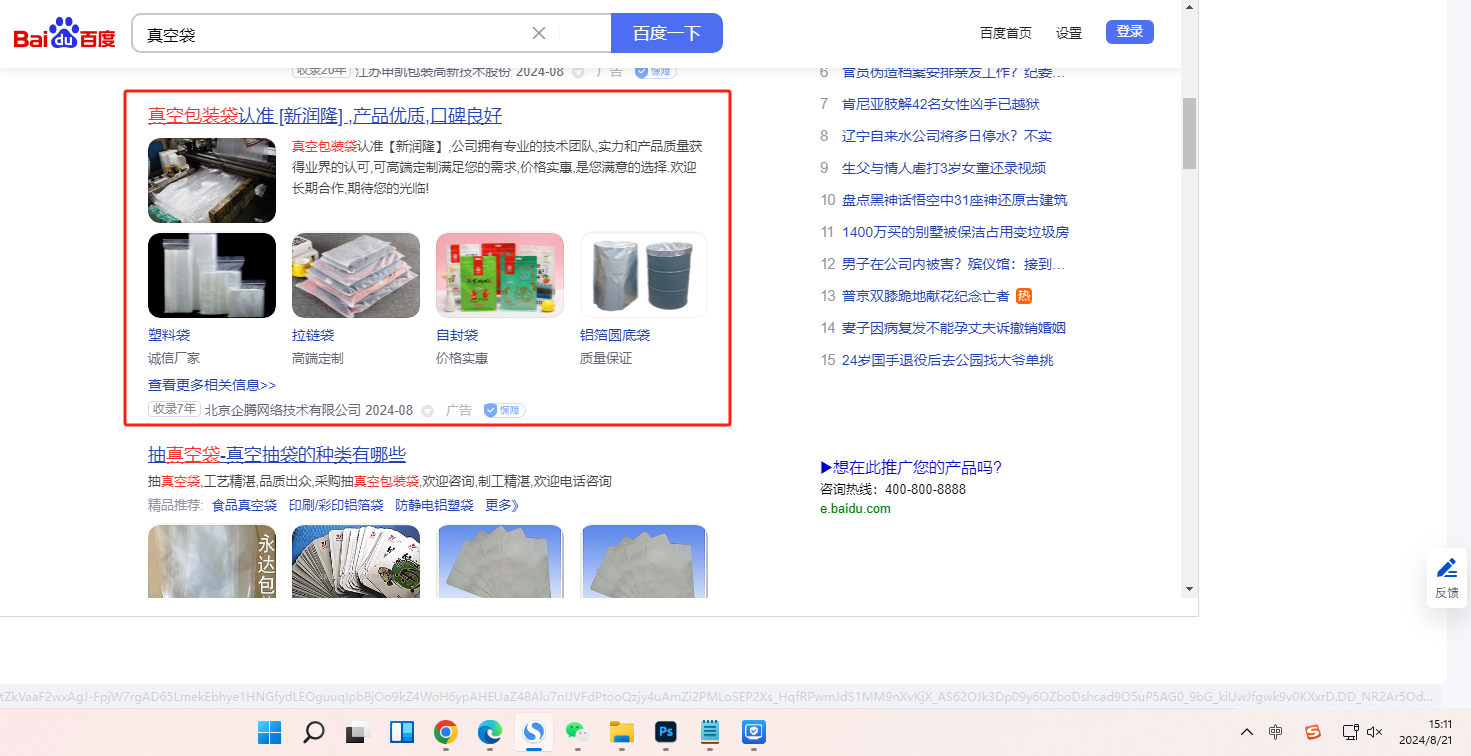
Task: Click the advertiser name 北京企腾网络技术有限公司
Action: (283, 410)
